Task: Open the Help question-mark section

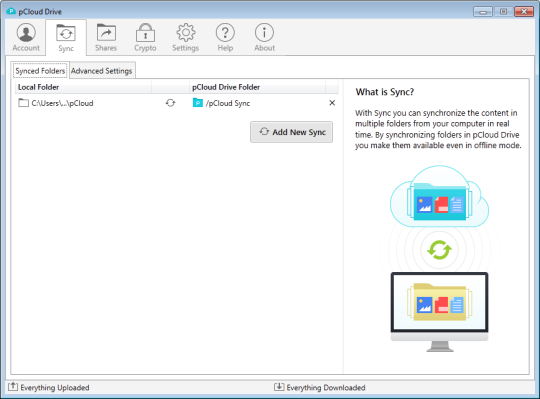Action: pos(225,37)
